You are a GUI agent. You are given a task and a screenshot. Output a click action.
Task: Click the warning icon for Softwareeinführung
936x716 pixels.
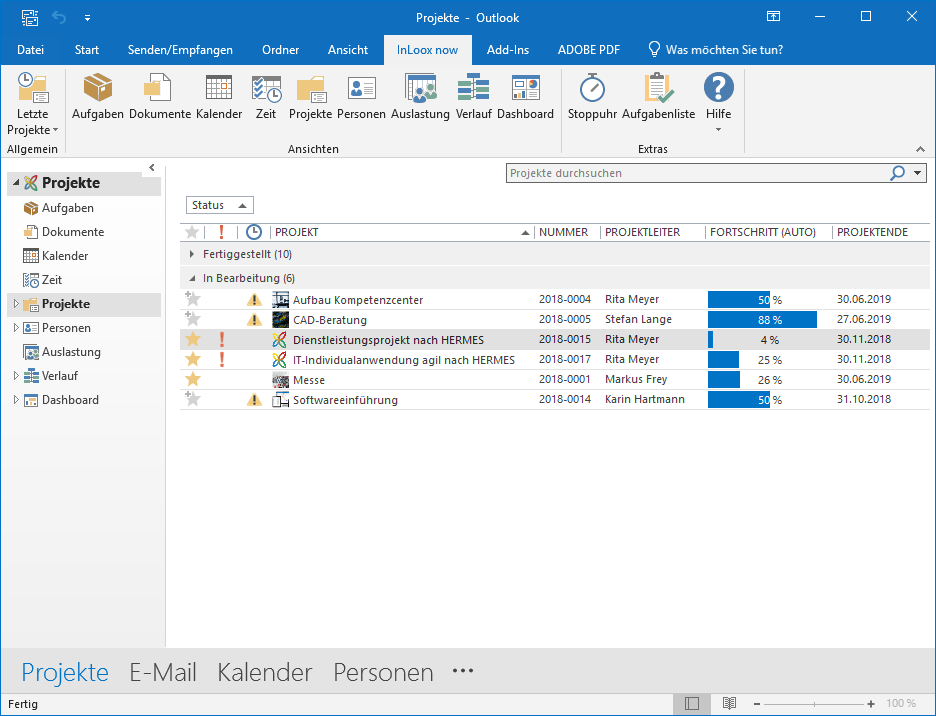pos(254,400)
